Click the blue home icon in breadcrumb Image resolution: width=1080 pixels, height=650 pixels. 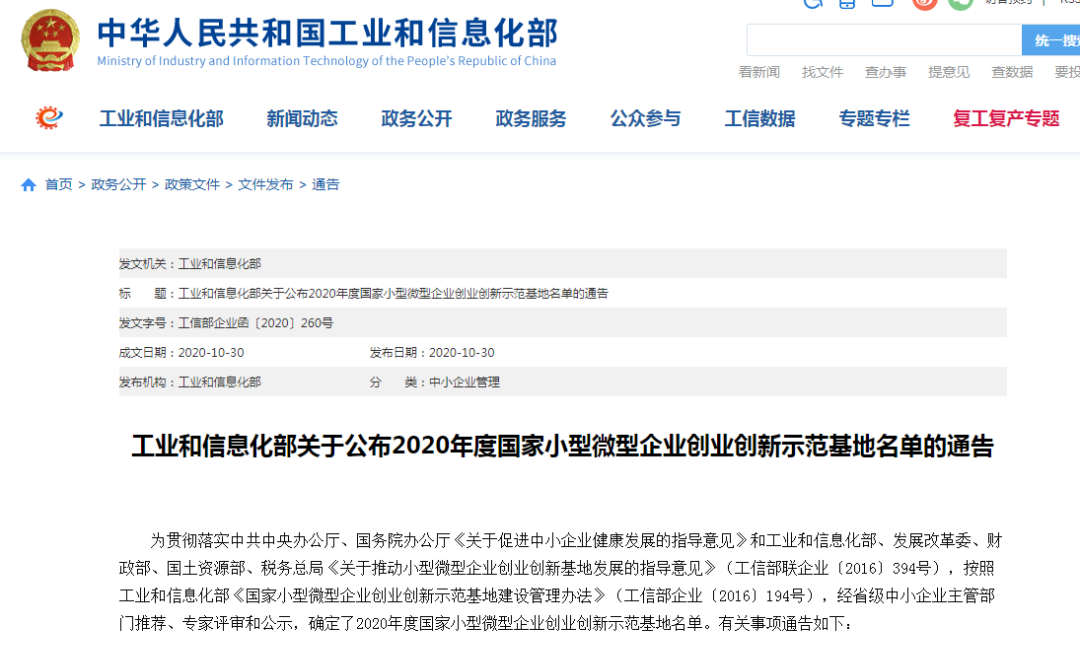click(x=28, y=185)
